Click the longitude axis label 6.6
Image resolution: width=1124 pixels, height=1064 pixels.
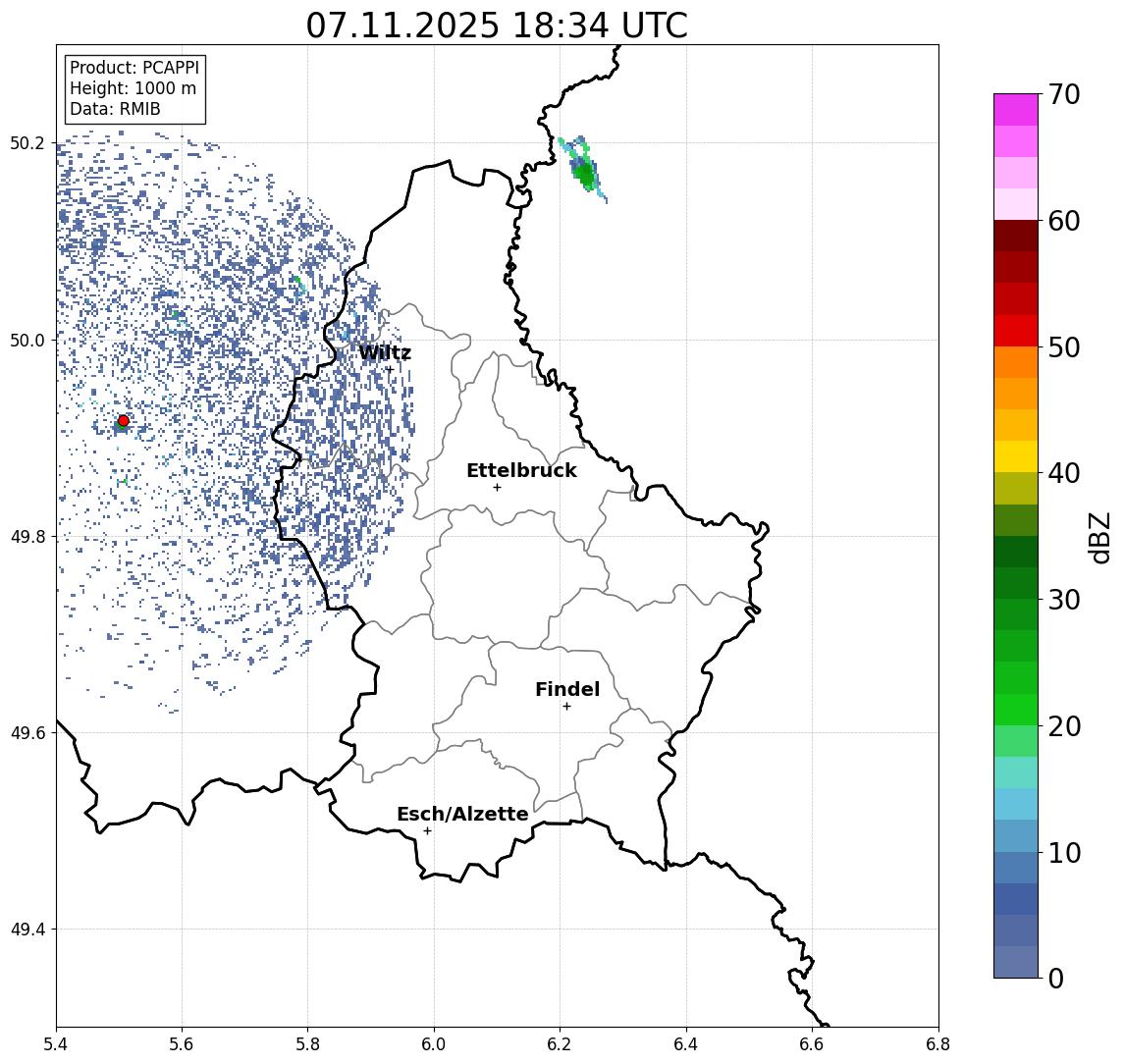pos(812,1044)
